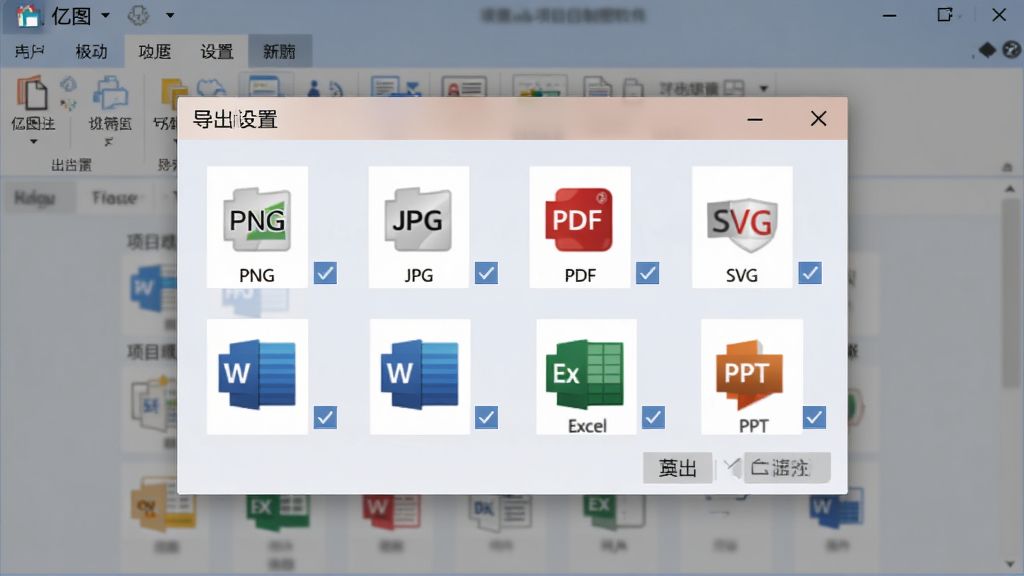Click the ID card ribbon icon
1024x576 pixels.
(464, 88)
